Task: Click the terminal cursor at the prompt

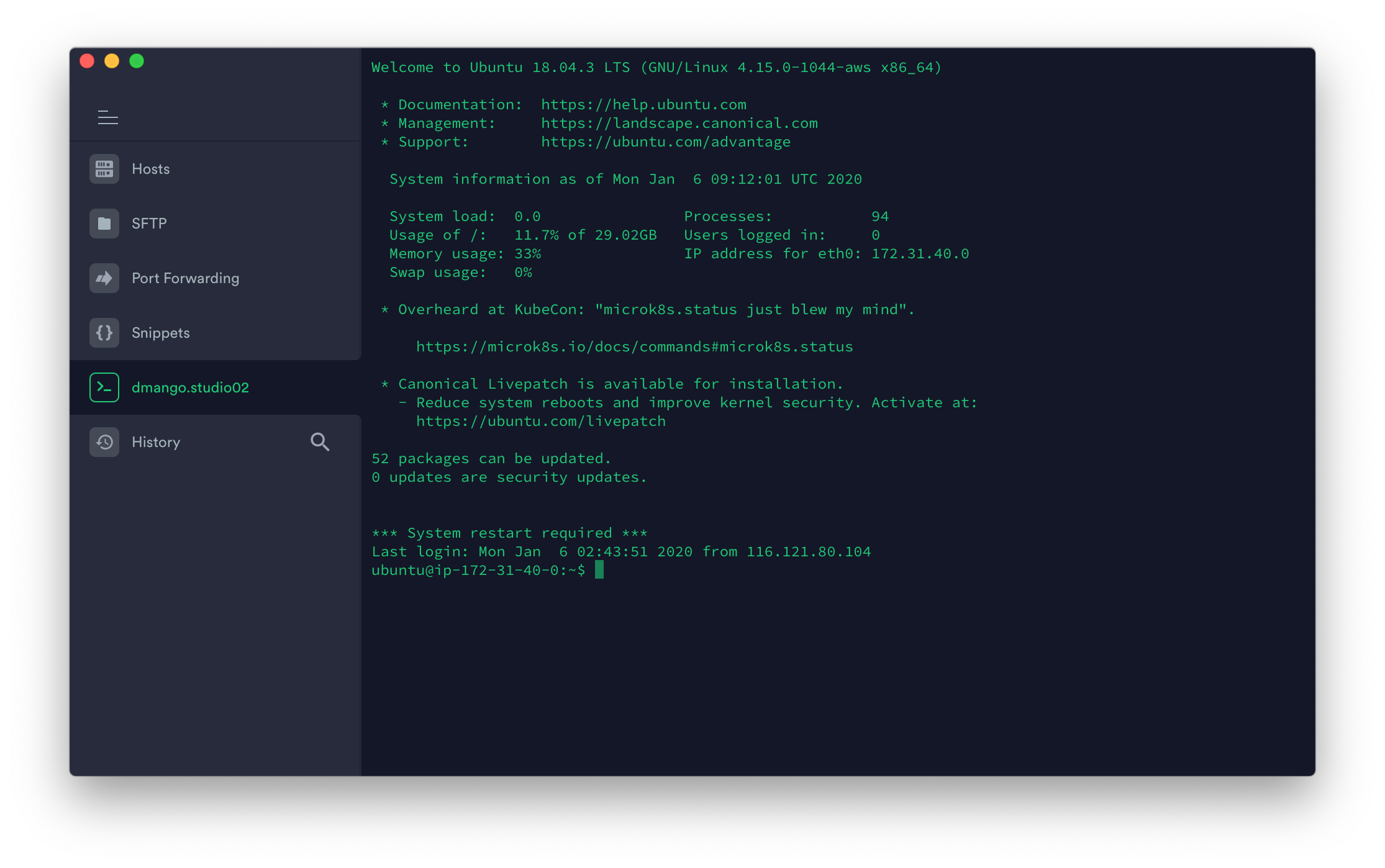Action: coord(599,569)
